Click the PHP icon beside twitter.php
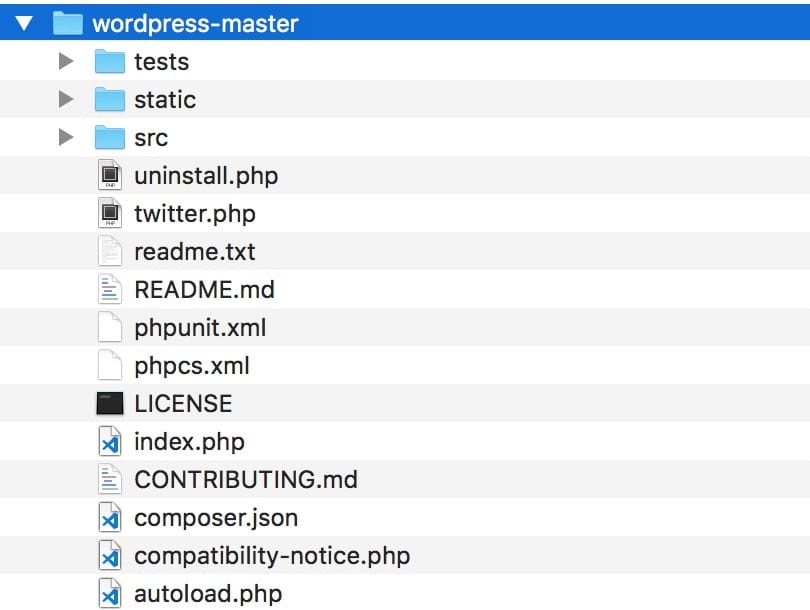 109,214
